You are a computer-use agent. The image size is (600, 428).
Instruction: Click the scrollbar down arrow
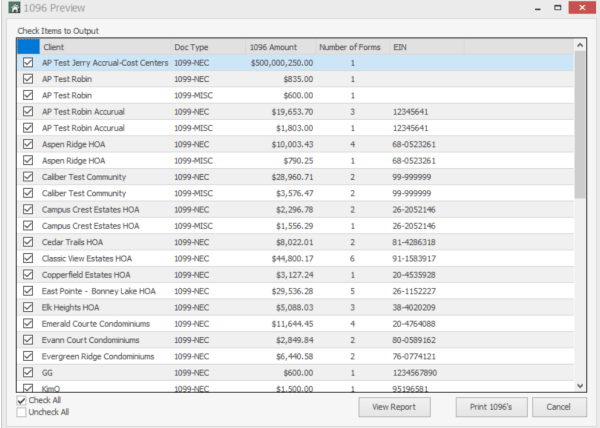click(x=580, y=386)
